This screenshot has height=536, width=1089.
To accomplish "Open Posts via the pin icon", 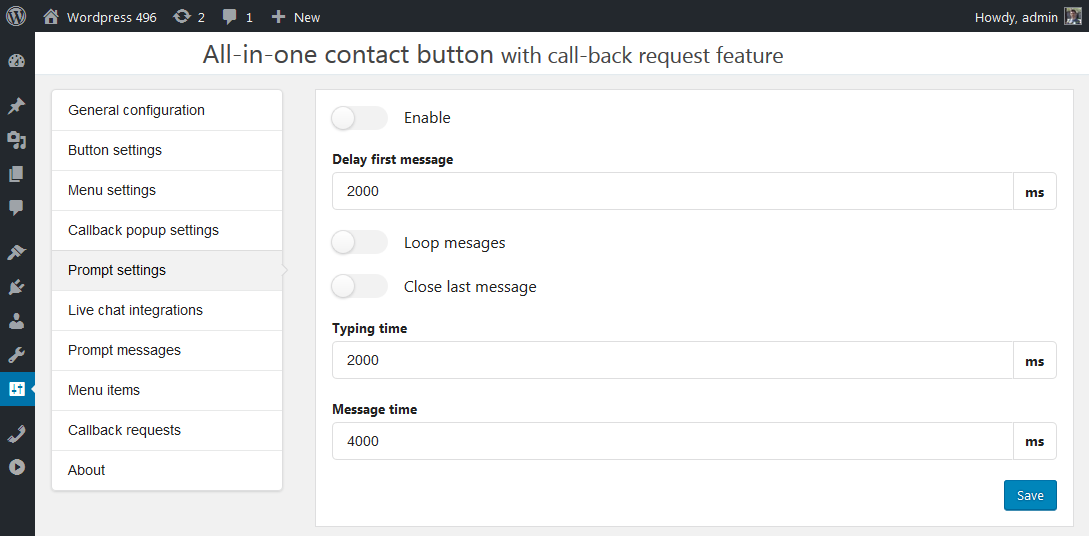I will coord(16,106).
